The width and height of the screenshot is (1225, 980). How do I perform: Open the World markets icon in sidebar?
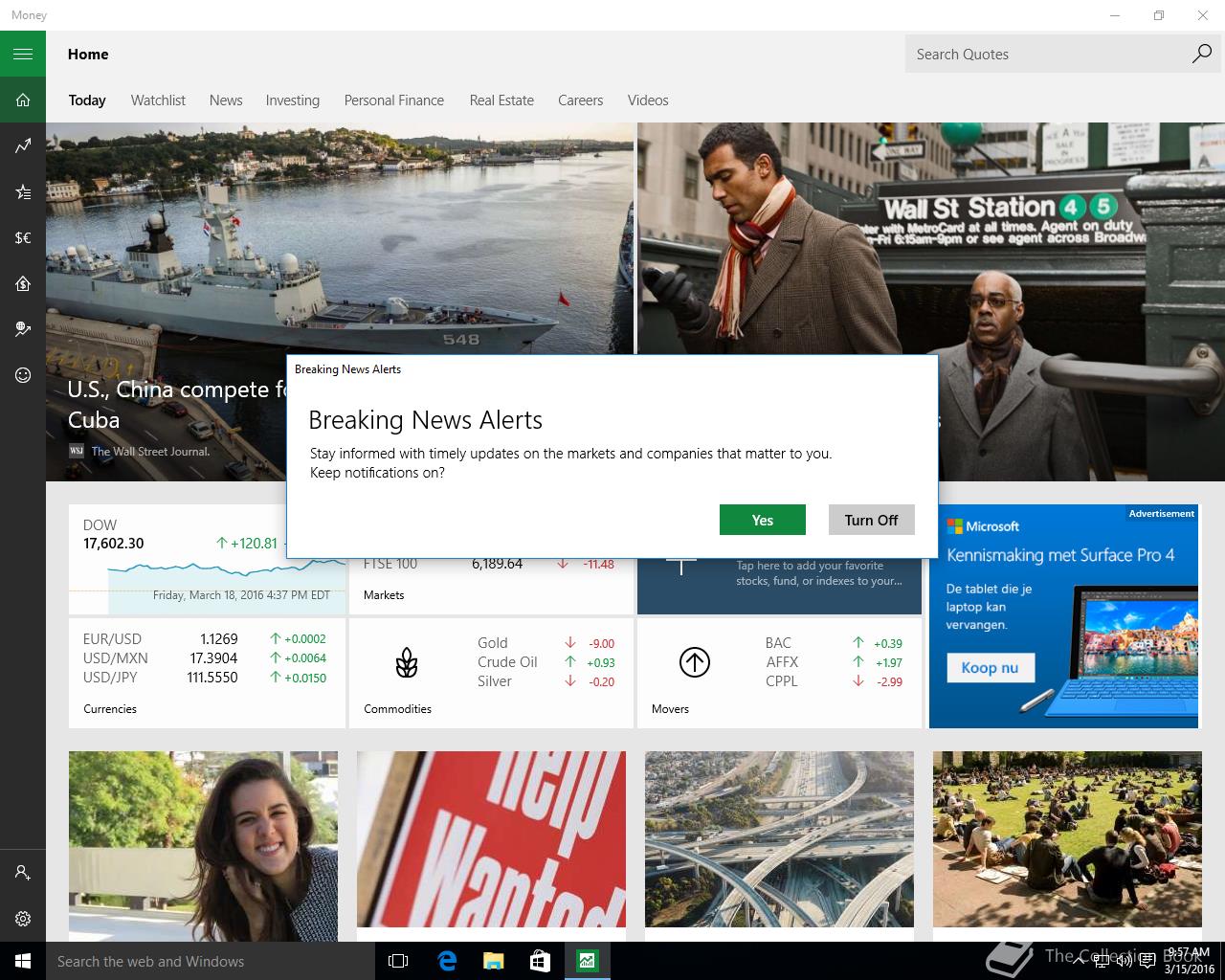click(23, 329)
